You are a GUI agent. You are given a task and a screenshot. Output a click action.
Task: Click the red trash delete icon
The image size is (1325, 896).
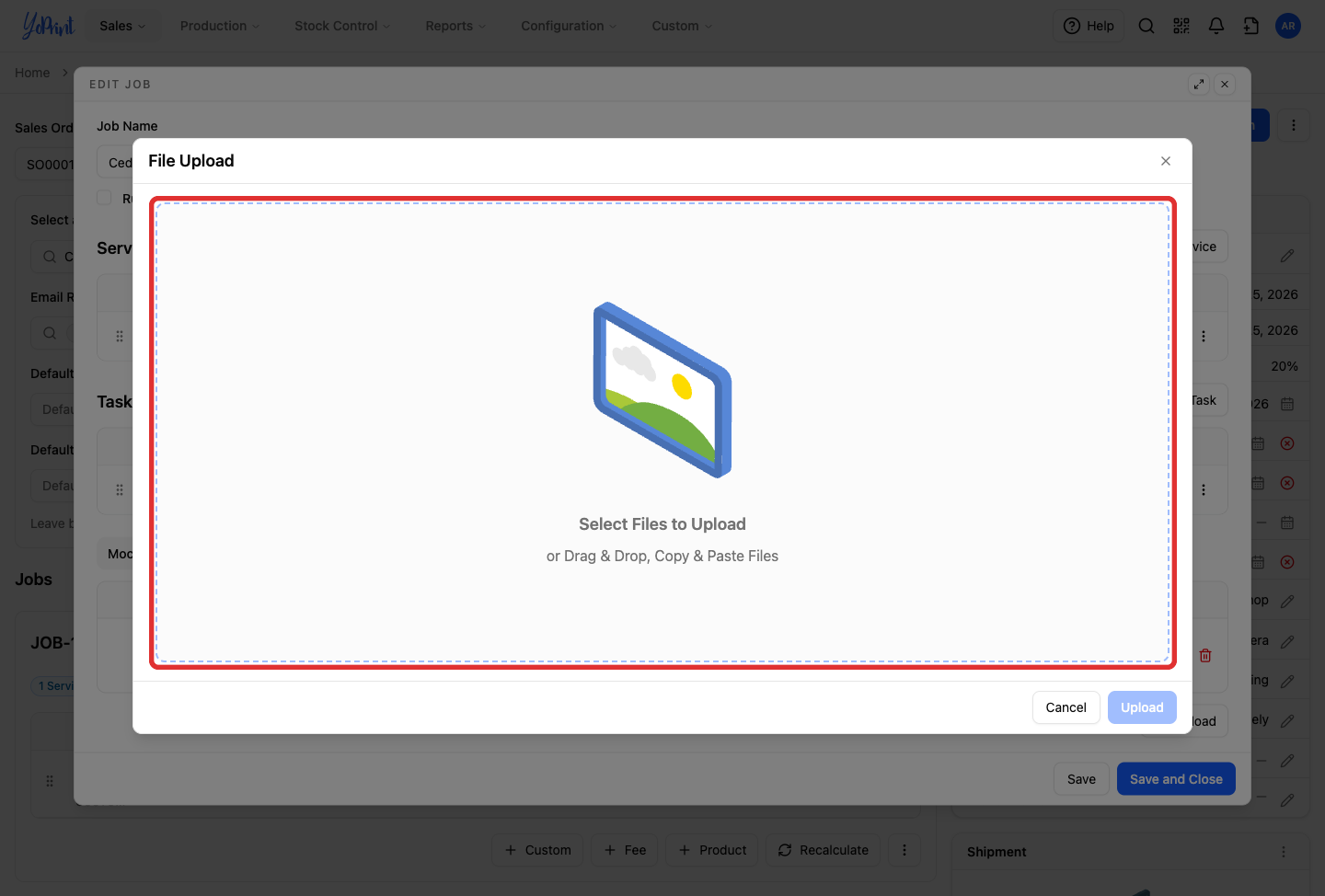click(1205, 655)
